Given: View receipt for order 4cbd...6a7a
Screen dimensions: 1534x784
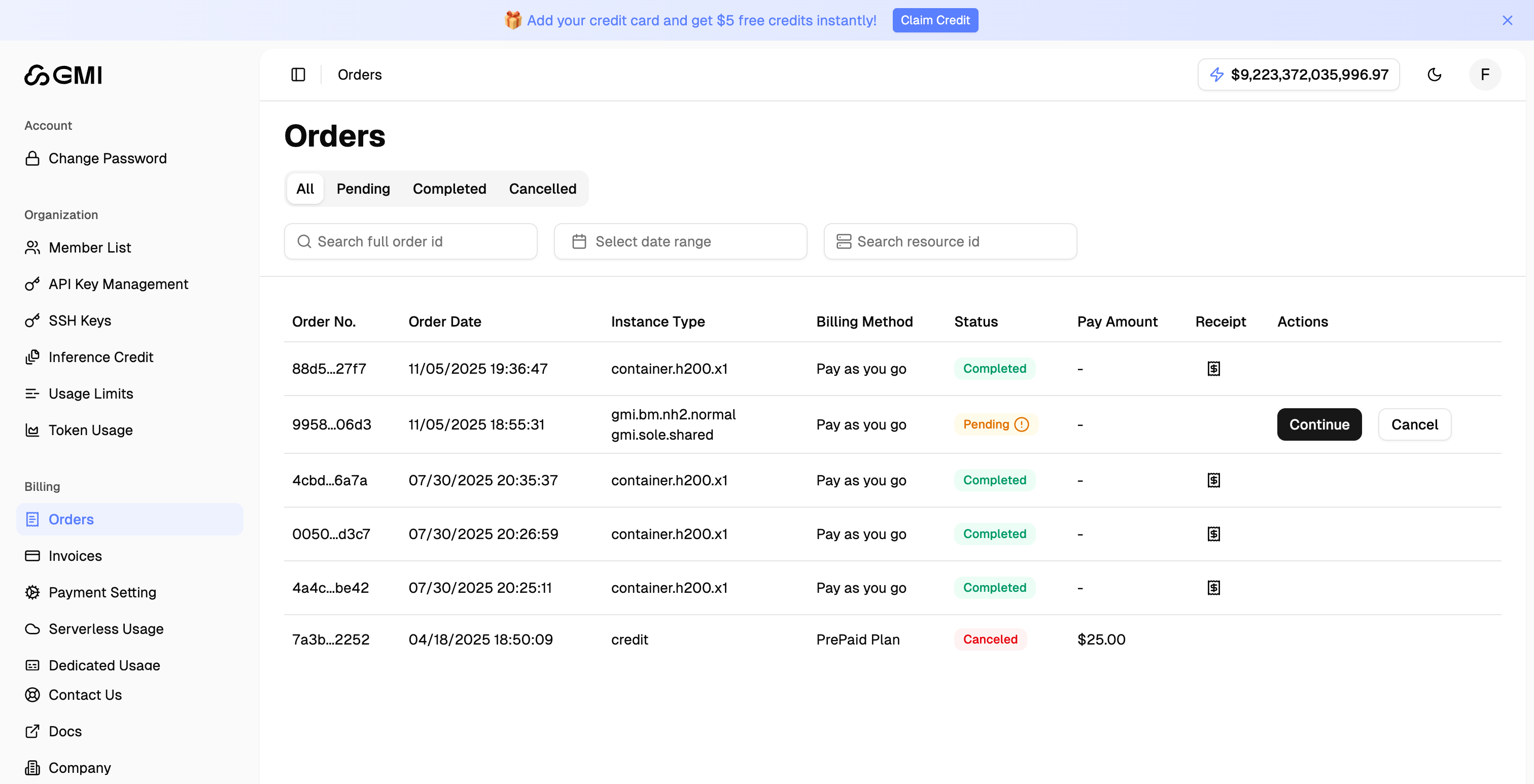Looking at the screenshot, I should [x=1213, y=480].
